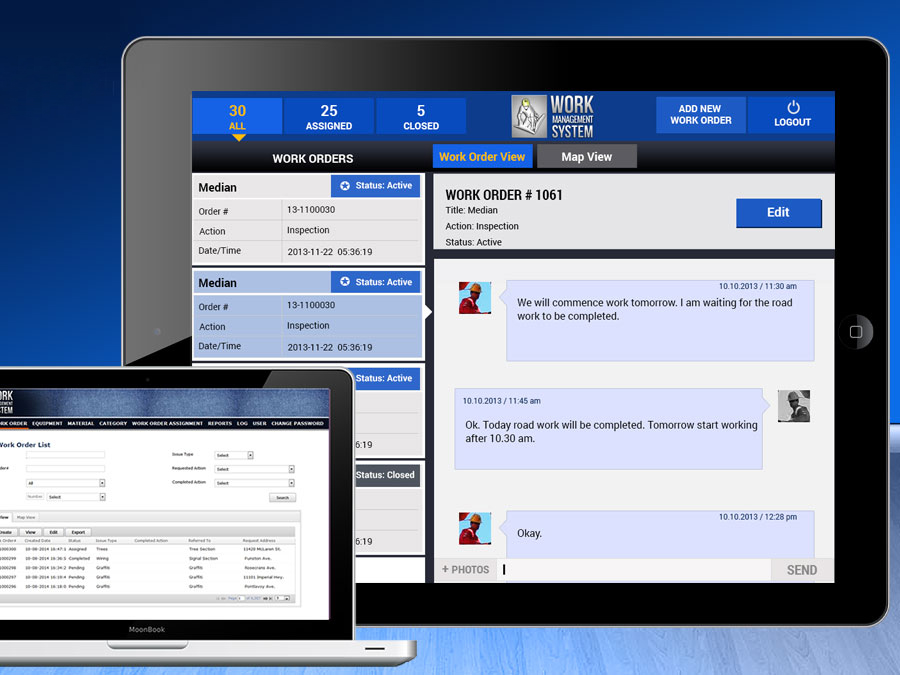Open Completed Action dropdown on laptop
Screen dimensions: 900x675
pos(254,483)
